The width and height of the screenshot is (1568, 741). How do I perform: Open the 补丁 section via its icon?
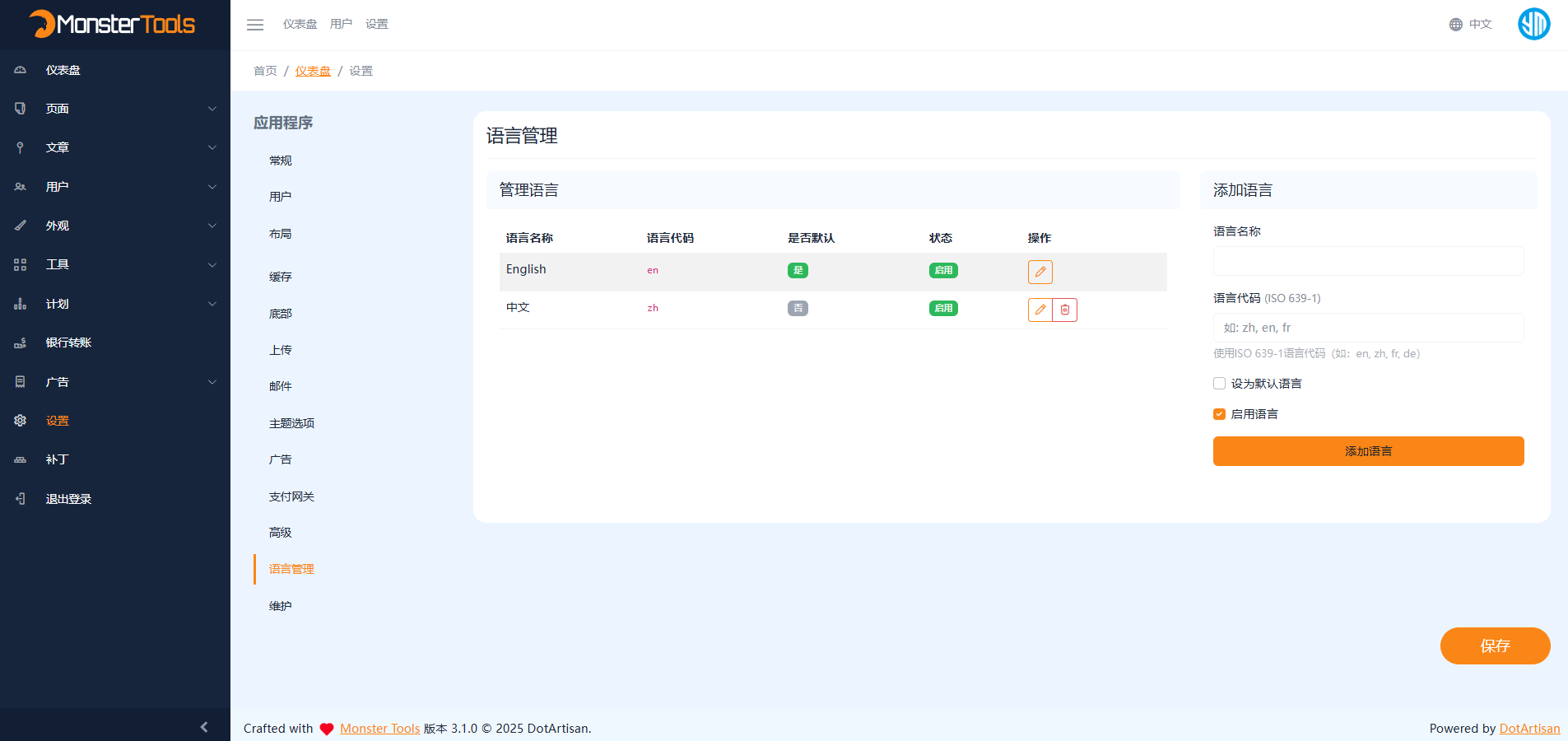(20, 459)
